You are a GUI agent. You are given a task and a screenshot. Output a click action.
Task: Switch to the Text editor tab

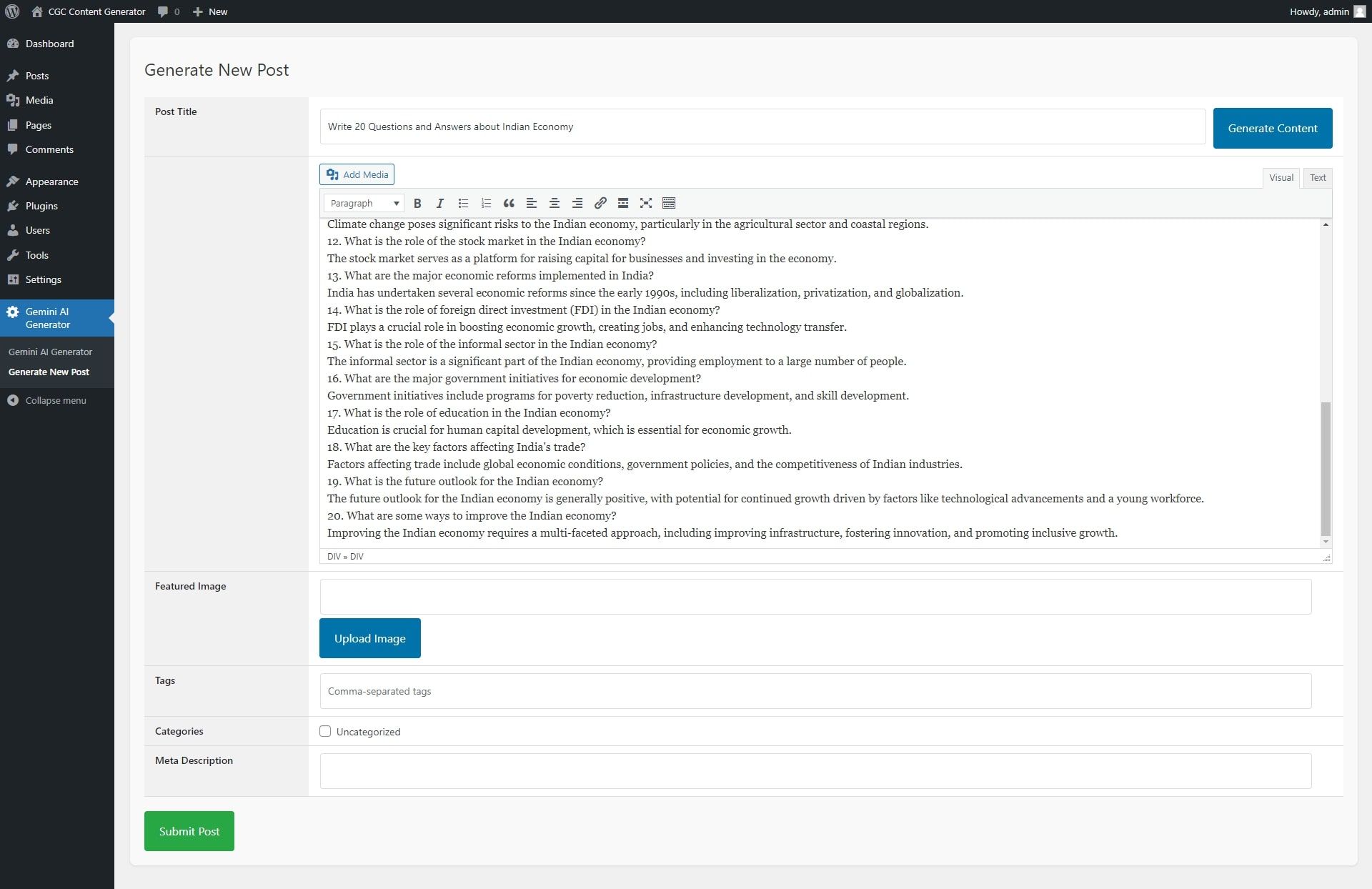coord(1317,178)
